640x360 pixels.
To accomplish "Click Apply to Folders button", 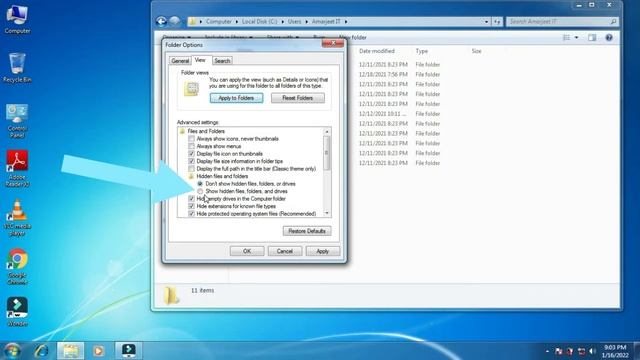I will (x=236, y=98).
